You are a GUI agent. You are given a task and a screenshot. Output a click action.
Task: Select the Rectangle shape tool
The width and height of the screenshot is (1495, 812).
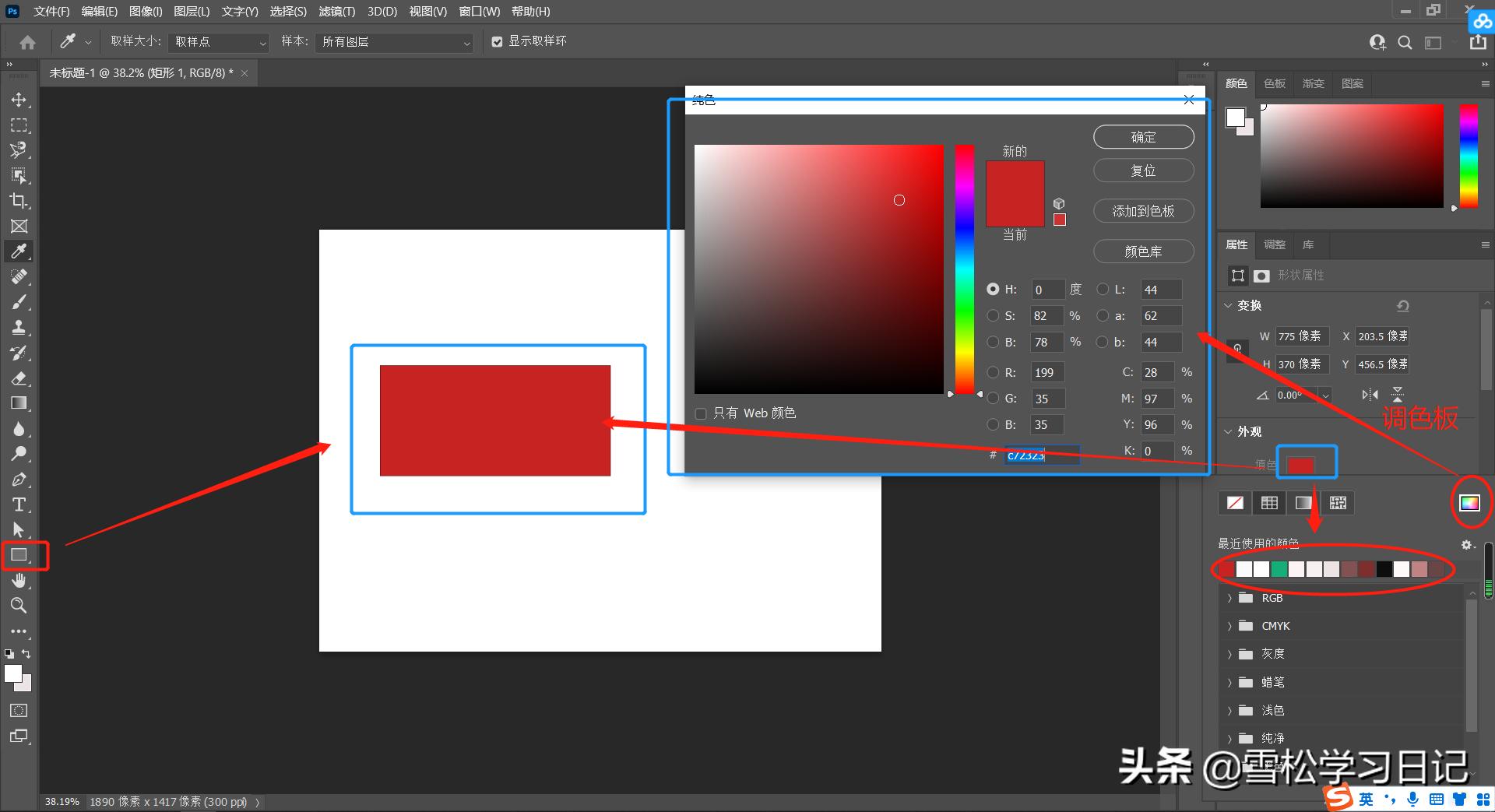click(19, 555)
